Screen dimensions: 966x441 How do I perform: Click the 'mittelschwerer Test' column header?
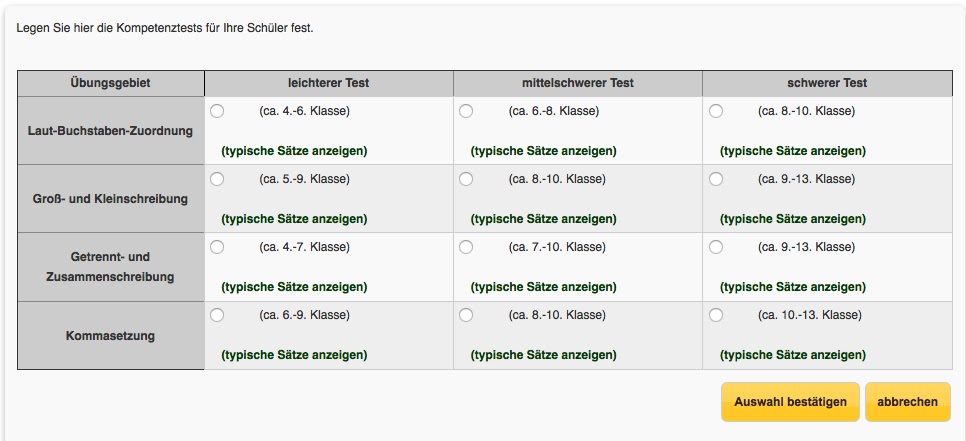coord(578,83)
